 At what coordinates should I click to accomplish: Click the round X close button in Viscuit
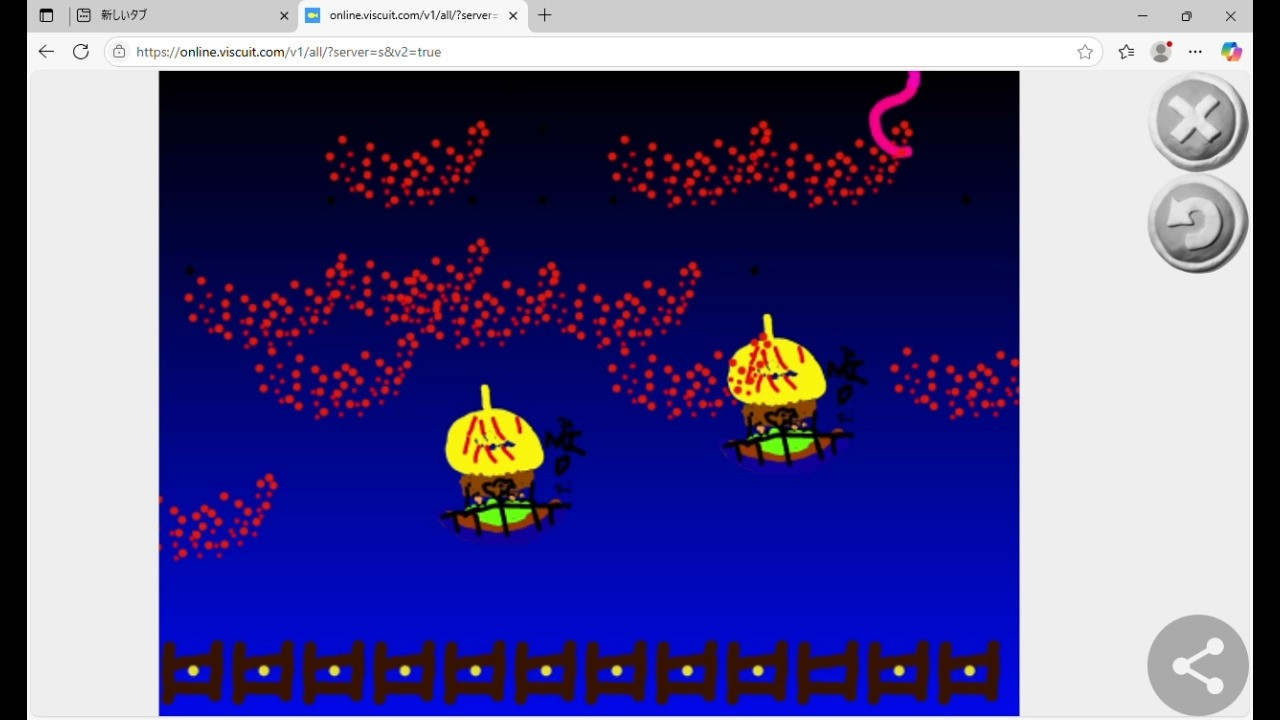coord(1197,122)
